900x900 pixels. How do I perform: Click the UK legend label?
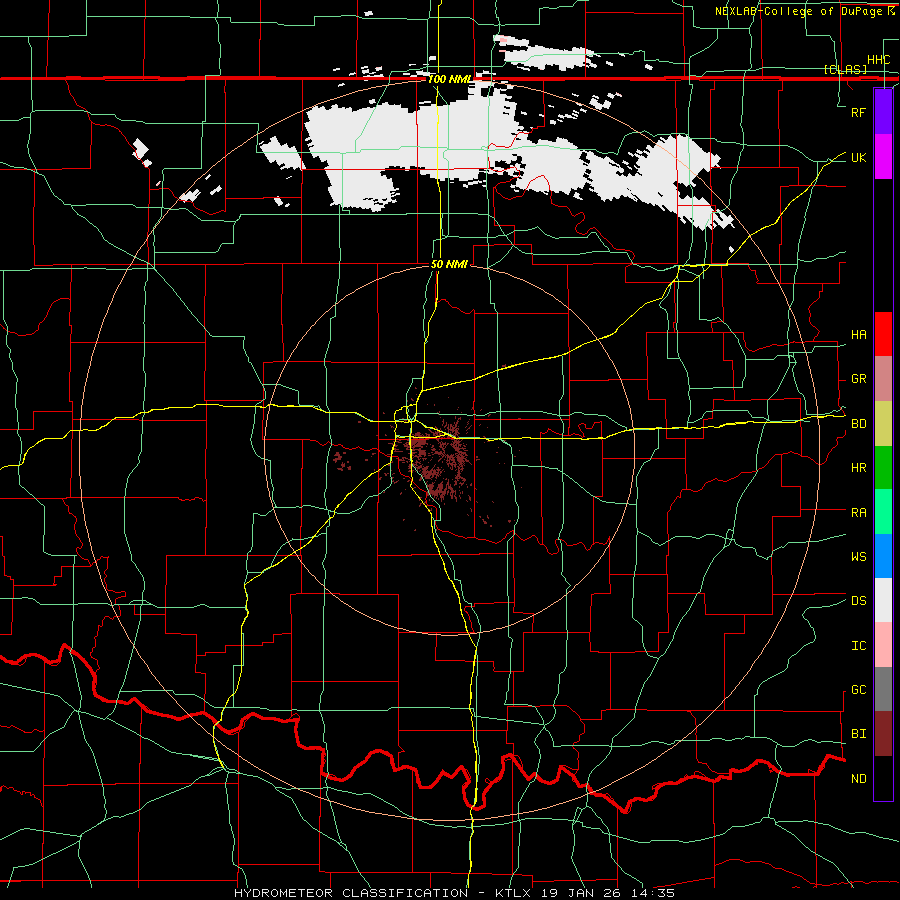tap(859, 157)
